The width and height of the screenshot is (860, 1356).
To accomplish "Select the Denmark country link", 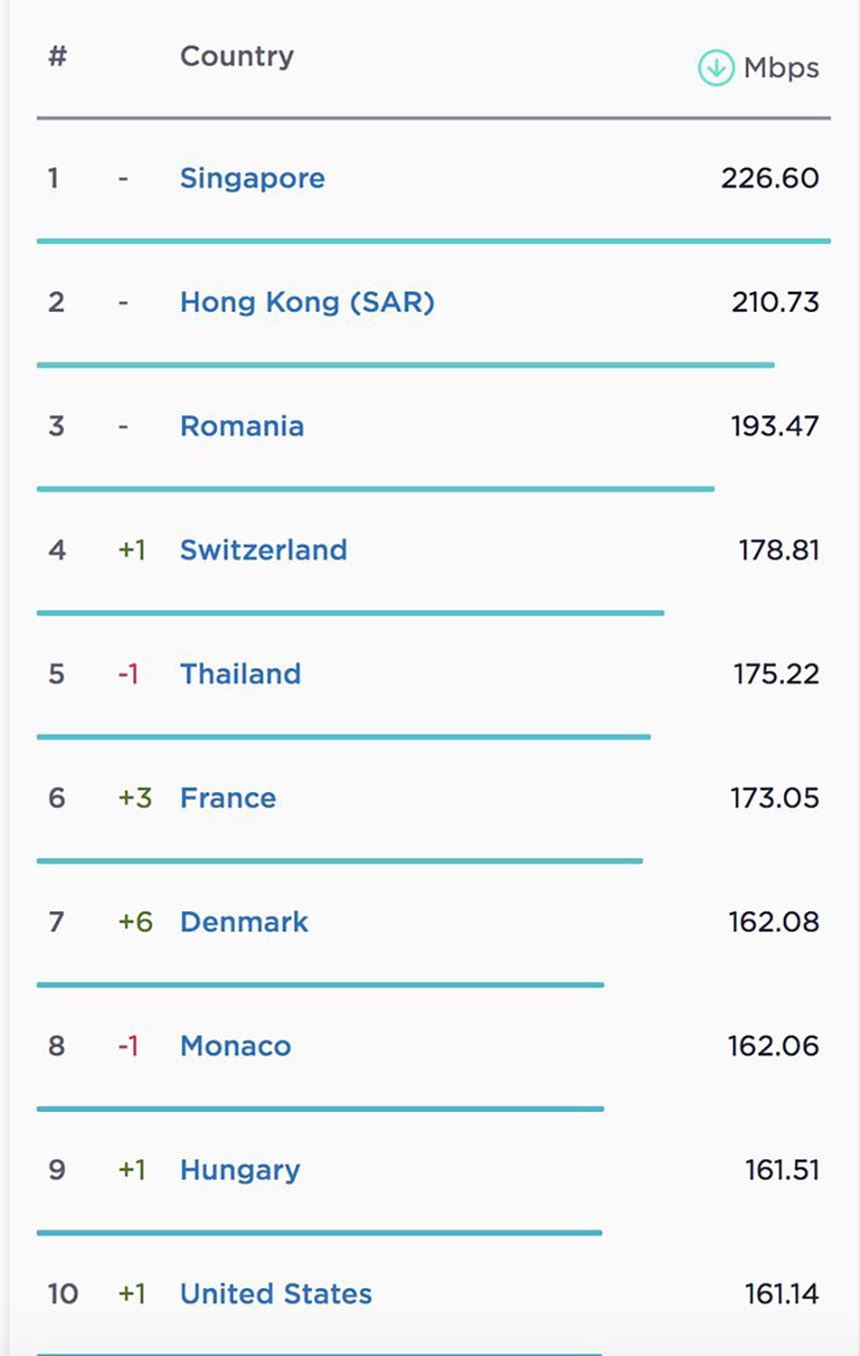I will (x=244, y=923).
